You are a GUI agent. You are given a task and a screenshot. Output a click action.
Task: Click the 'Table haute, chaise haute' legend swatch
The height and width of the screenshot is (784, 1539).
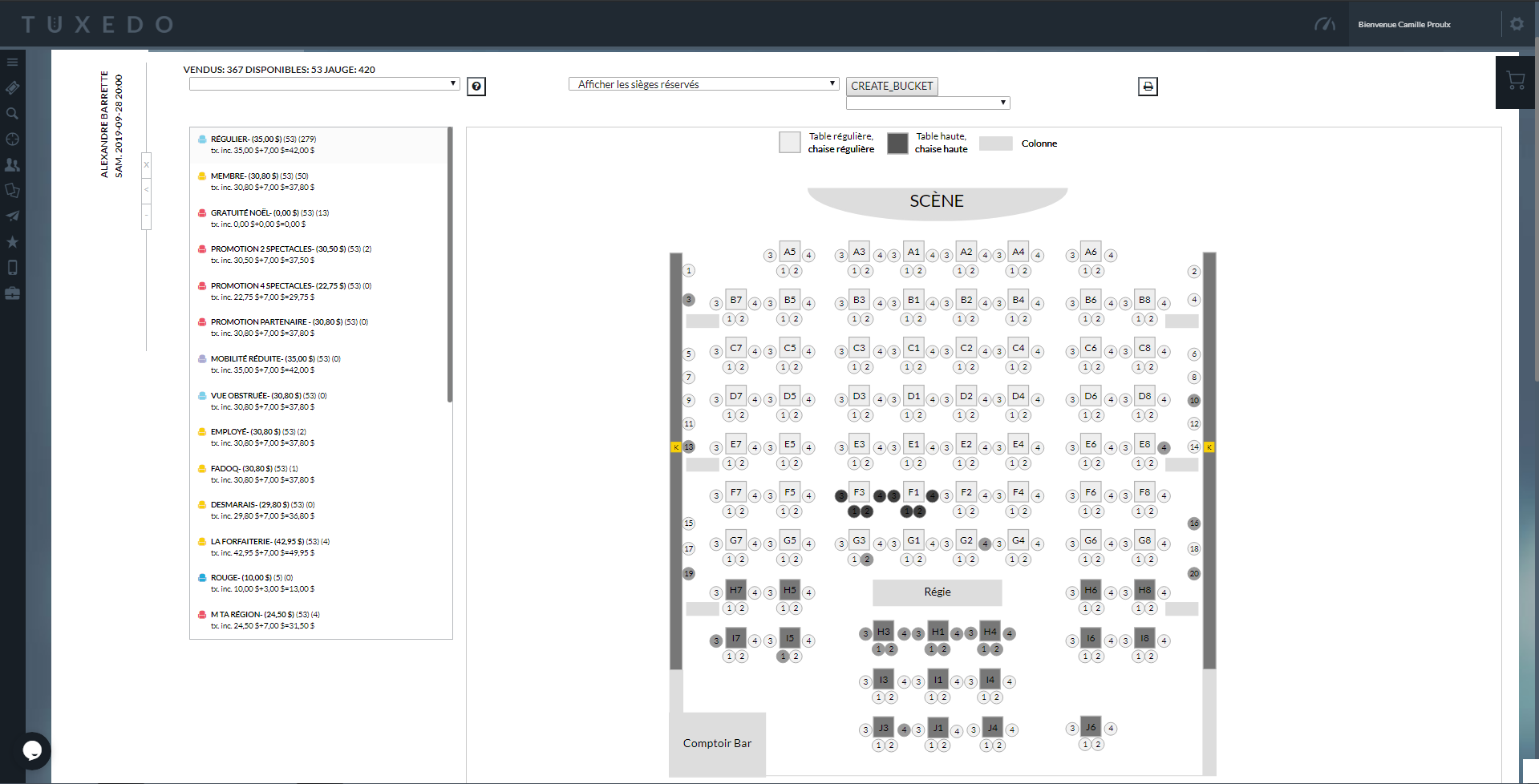point(897,143)
